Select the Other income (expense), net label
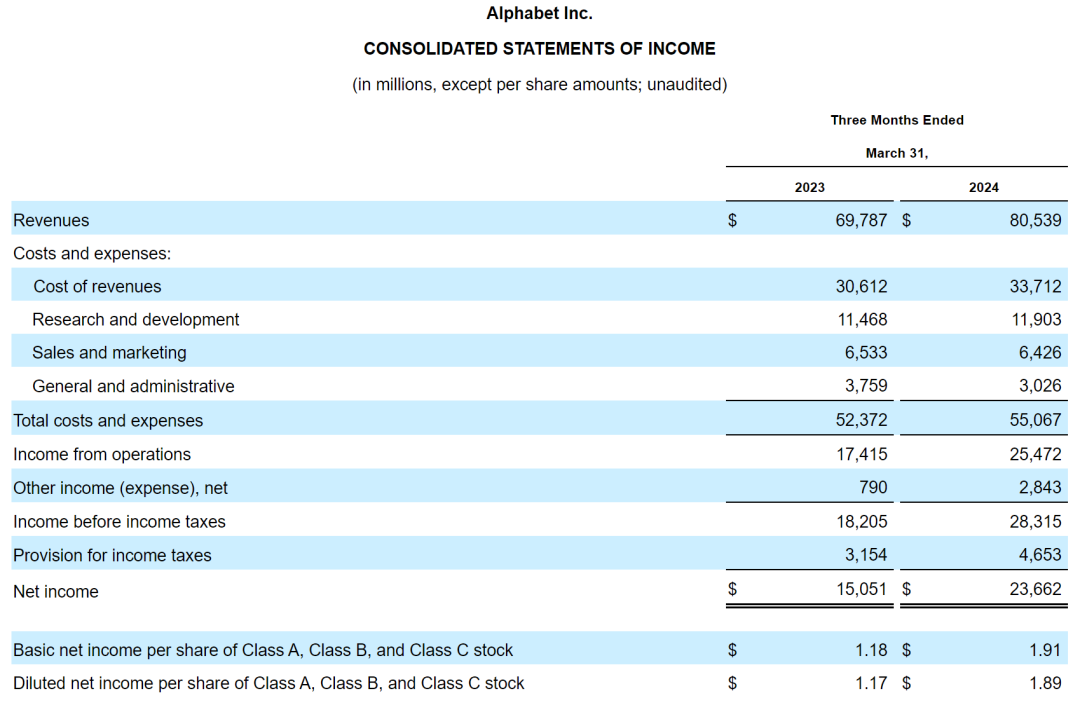The height and width of the screenshot is (705, 1080). [120, 488]
